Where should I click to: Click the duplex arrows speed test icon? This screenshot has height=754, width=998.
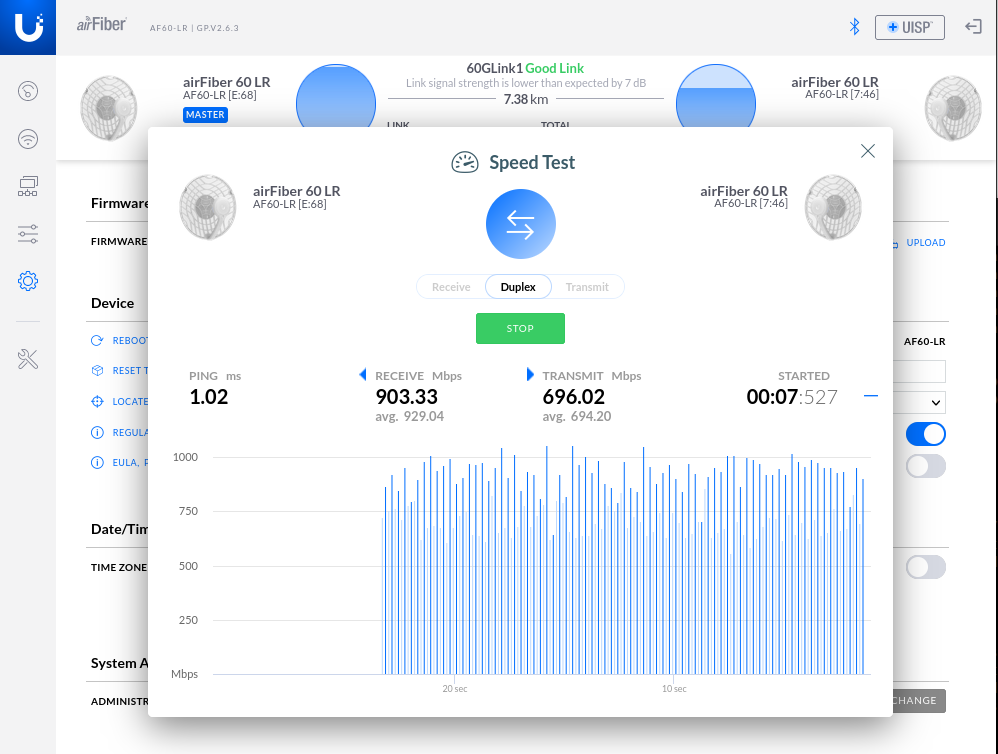[520, 225]
